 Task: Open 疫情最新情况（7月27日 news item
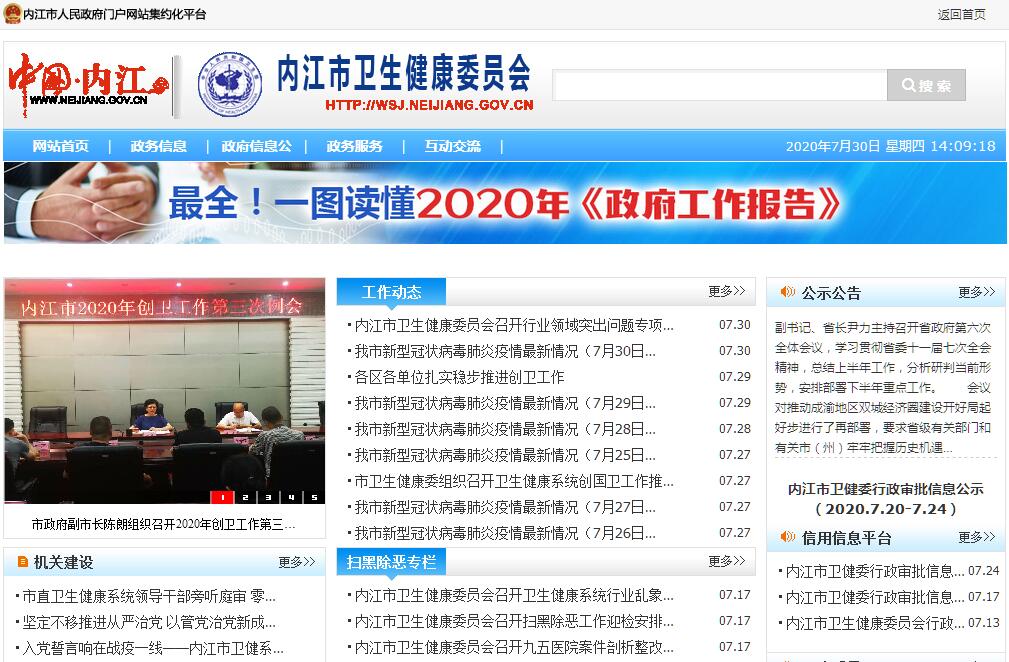(505, 507)
